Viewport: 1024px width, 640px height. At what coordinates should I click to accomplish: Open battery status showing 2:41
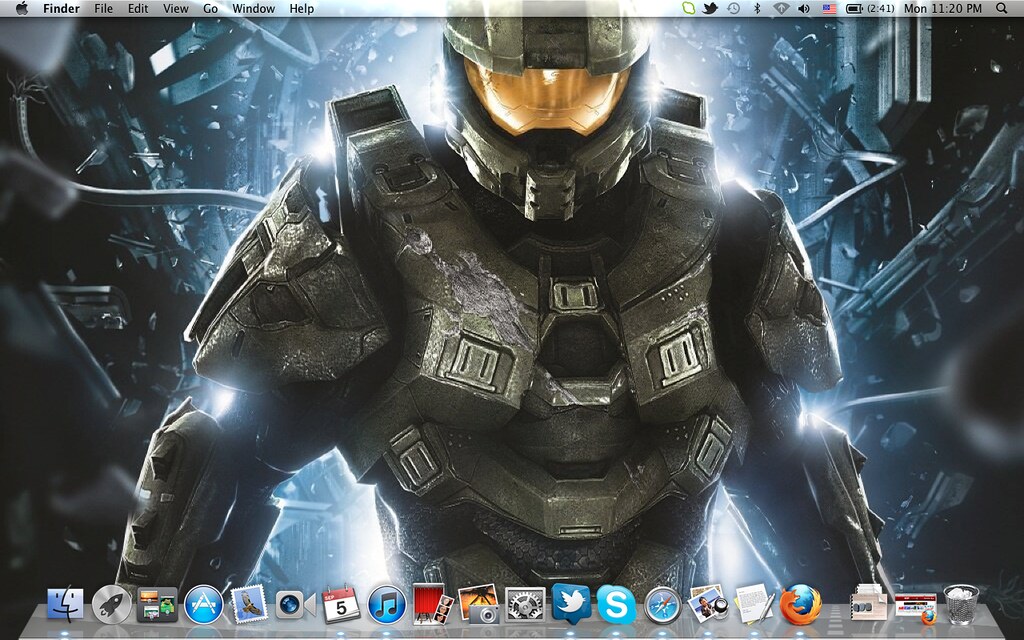pos(869,8)
